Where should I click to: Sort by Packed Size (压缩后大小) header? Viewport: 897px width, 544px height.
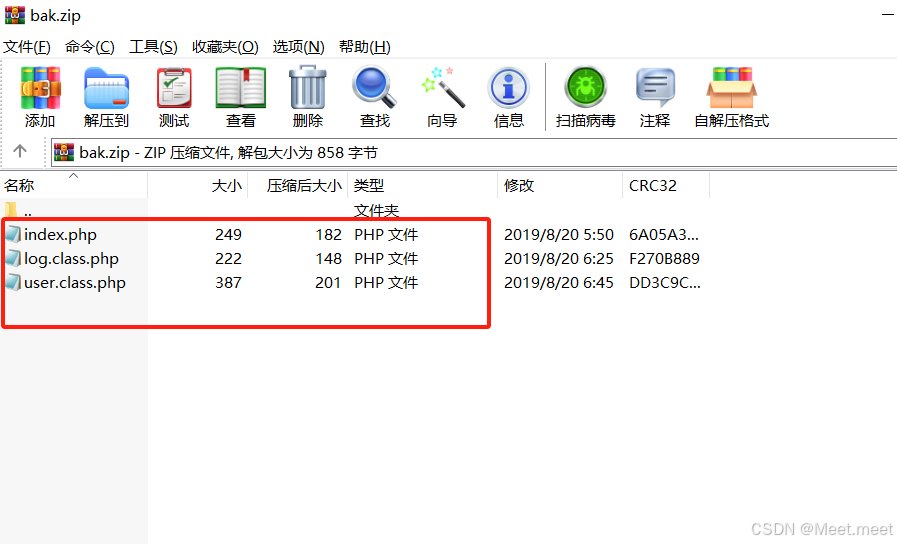(298, 185)
